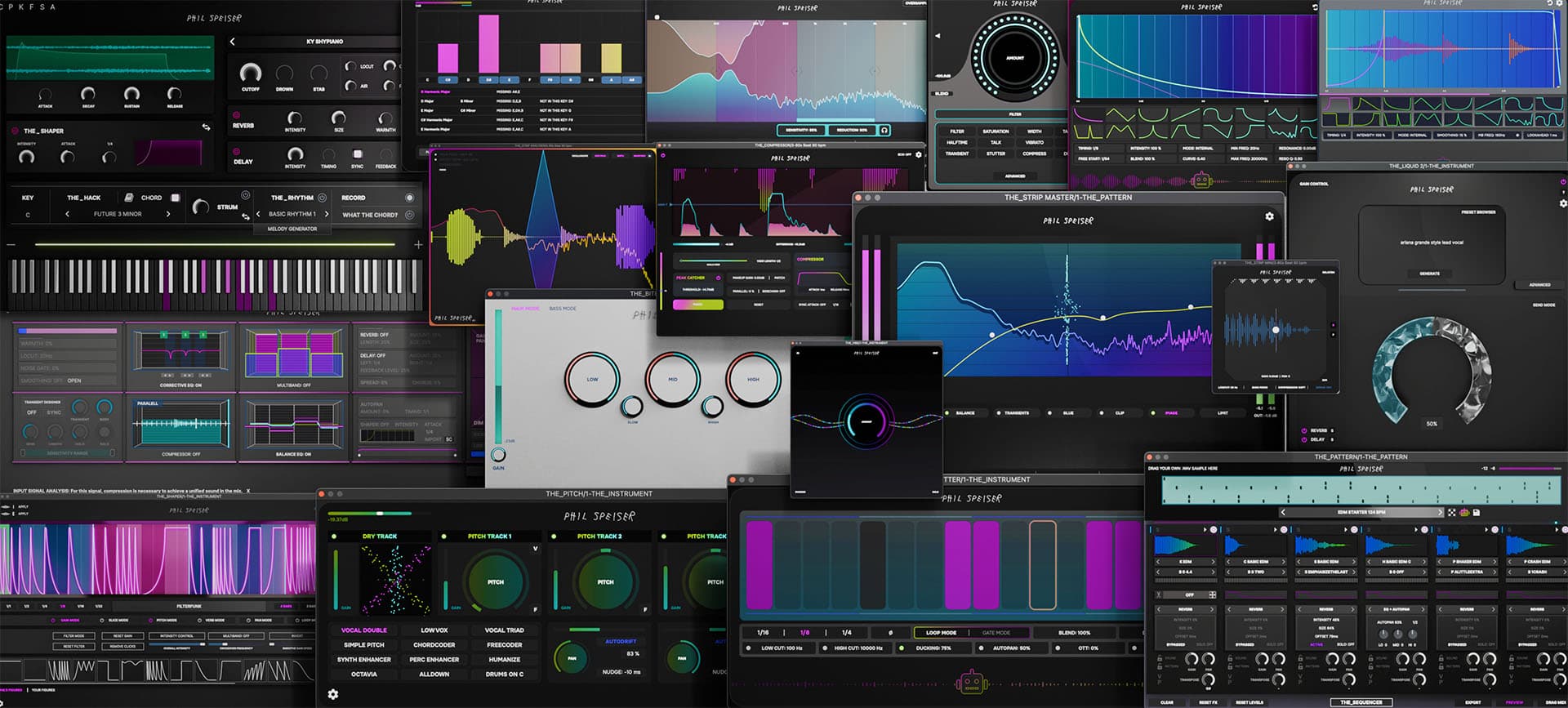Toggle the RECORD button
1568x708 pixels.
coord(409,198)
